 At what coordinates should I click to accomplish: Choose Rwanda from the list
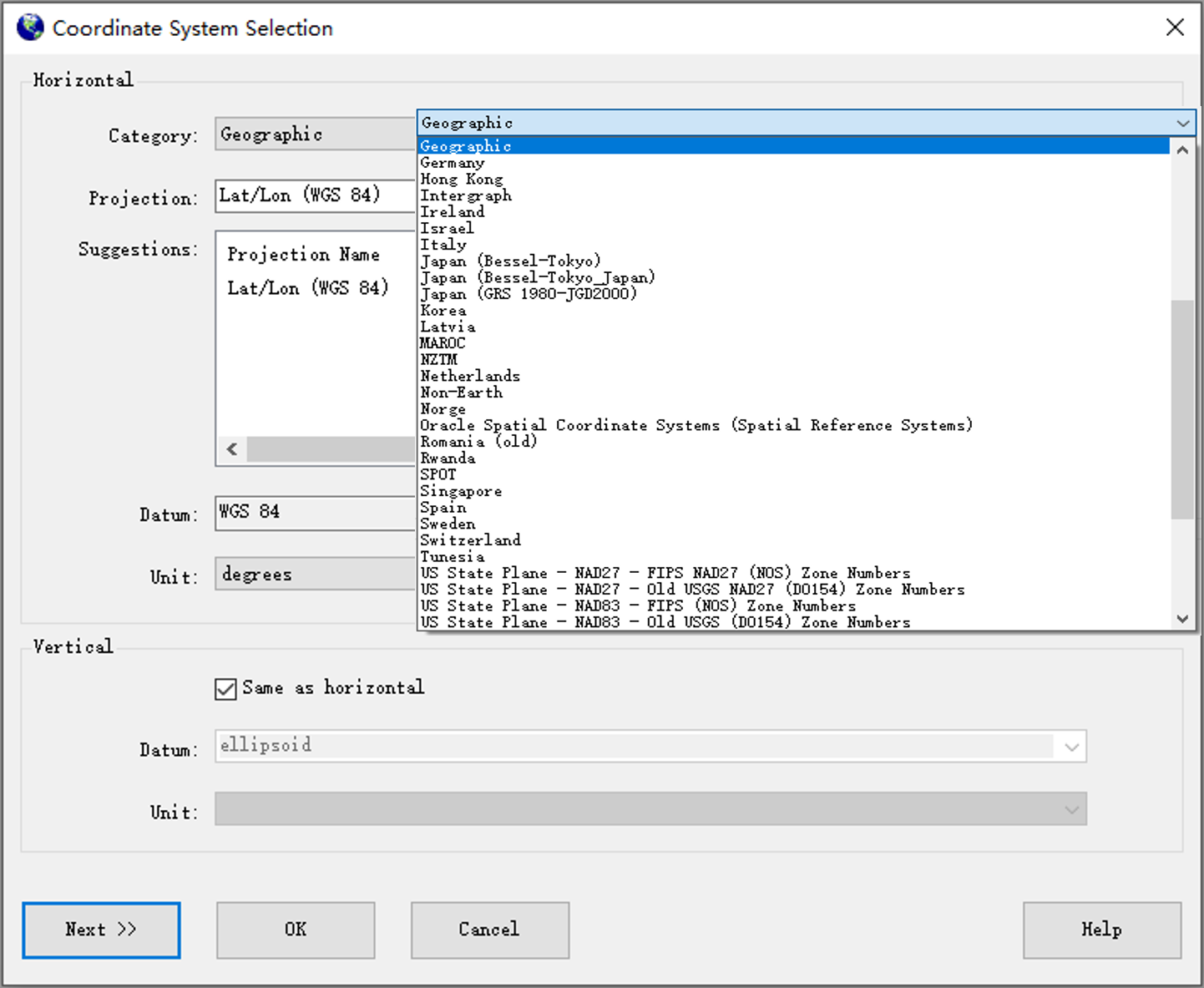click(x=793, y=458)
